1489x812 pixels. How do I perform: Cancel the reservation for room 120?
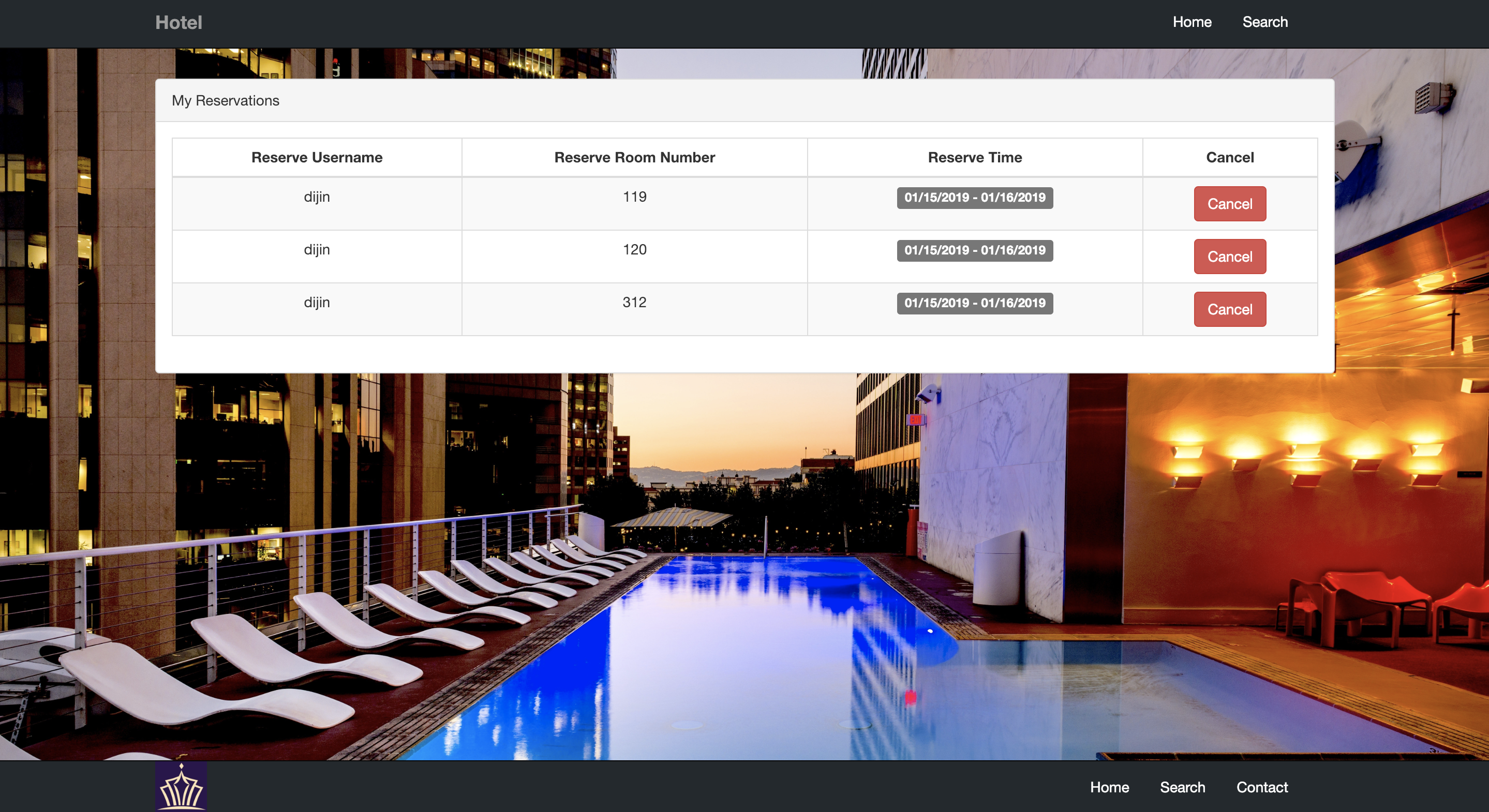tap(1229, 257)
